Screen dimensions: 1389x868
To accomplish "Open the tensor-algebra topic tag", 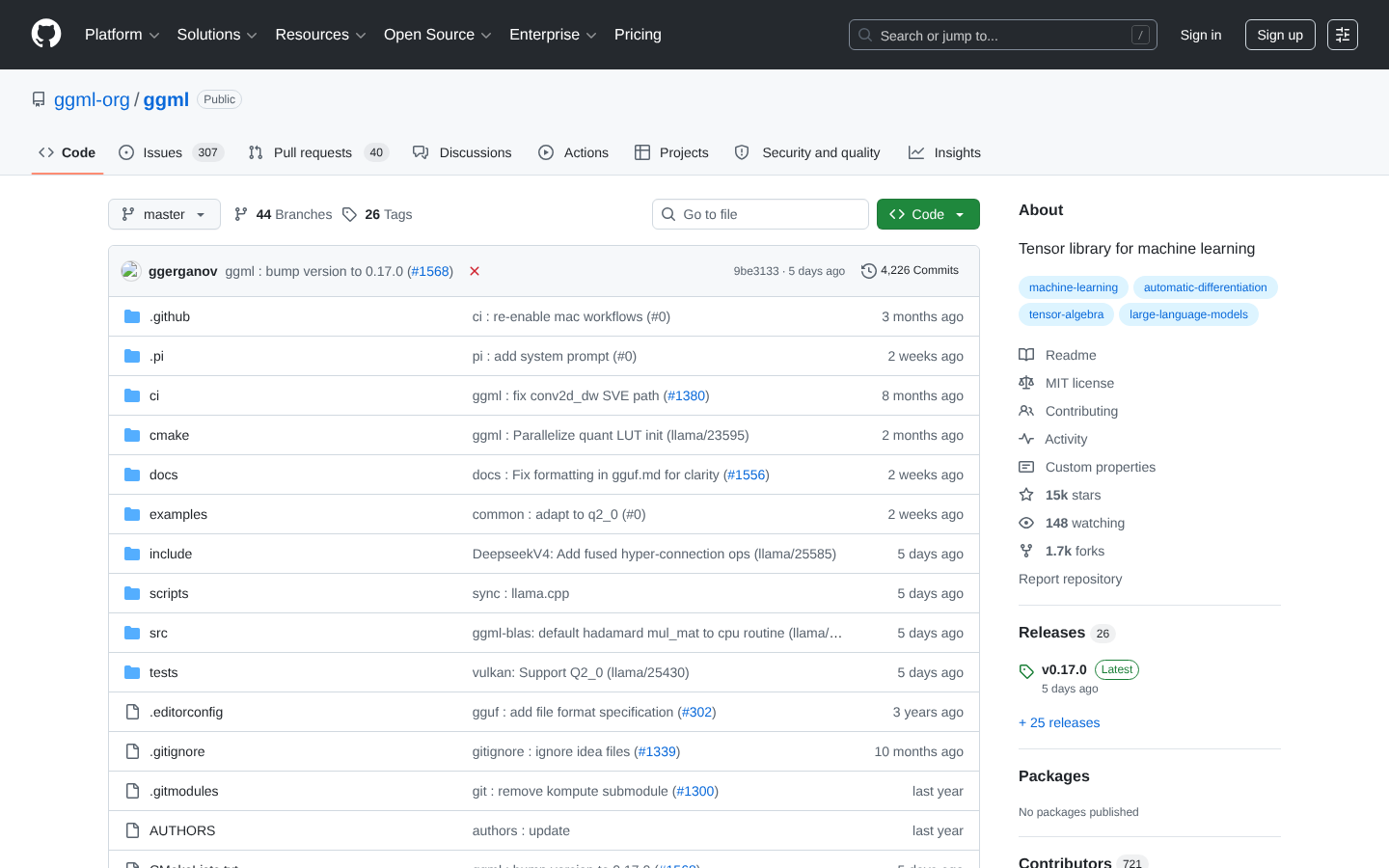I will click(1066, 314).
